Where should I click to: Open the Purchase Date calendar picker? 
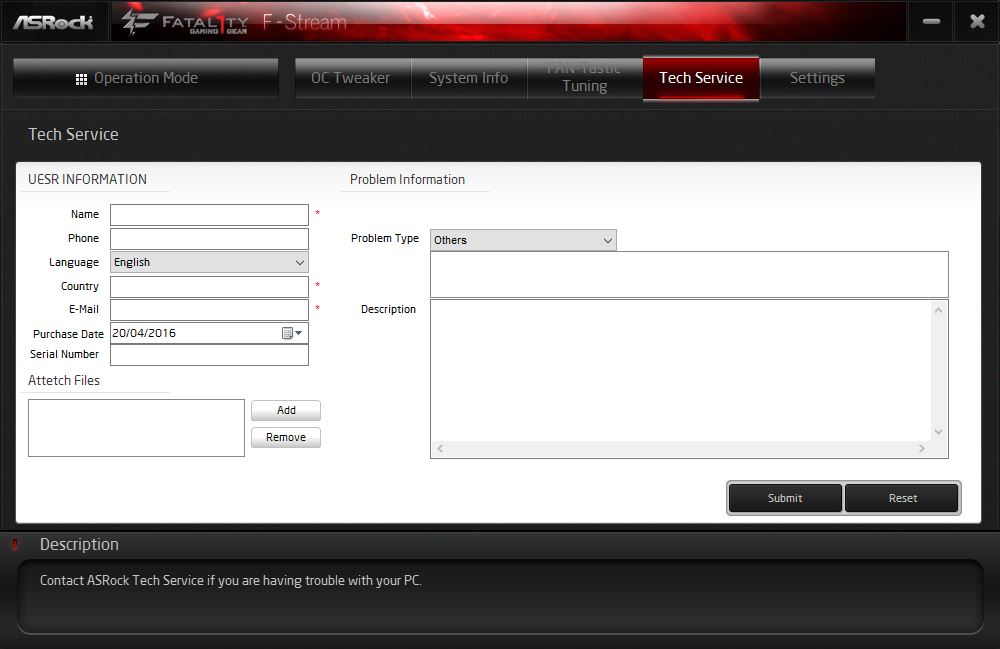(x=292, y=333)
